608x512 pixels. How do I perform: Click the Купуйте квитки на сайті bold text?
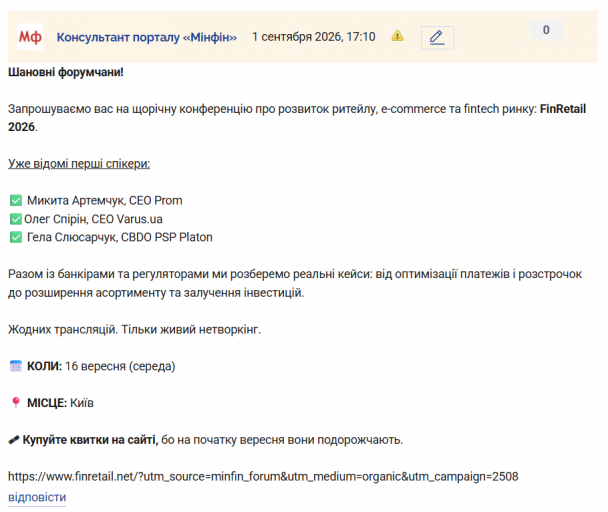point(90,440)
